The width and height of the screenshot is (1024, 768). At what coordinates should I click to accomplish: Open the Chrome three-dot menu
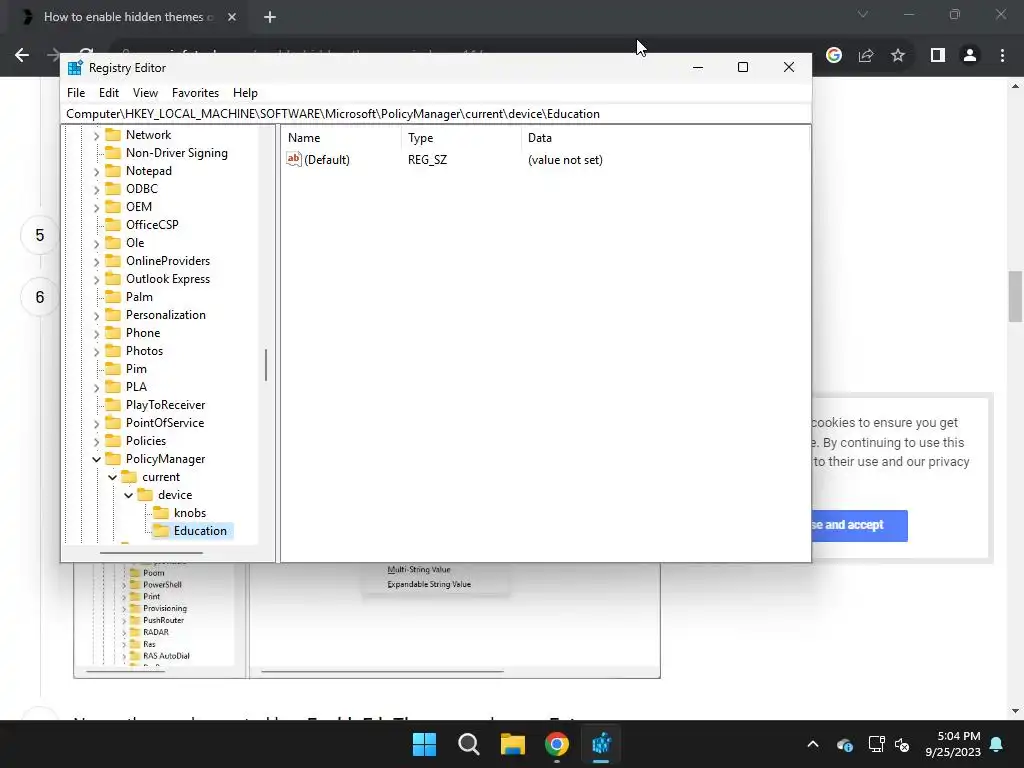click(1002, 56)
